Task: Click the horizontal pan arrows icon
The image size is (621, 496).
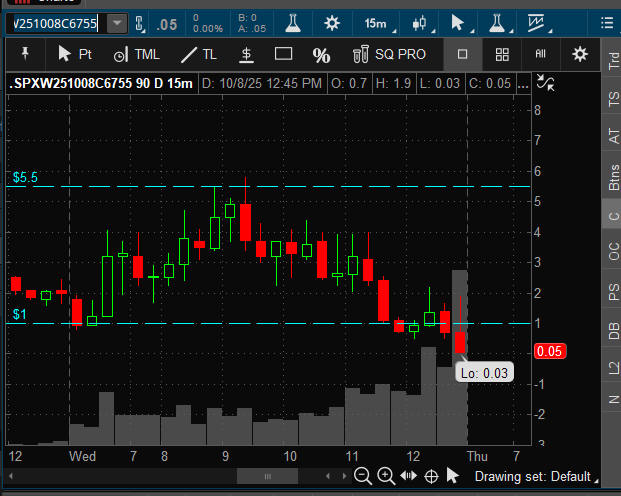Action: pyautogui.click(x=409, y=475)
